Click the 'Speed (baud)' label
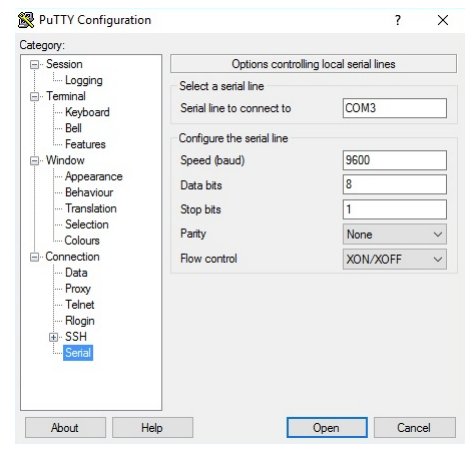The image size is (472, 454). coord(212,160)
